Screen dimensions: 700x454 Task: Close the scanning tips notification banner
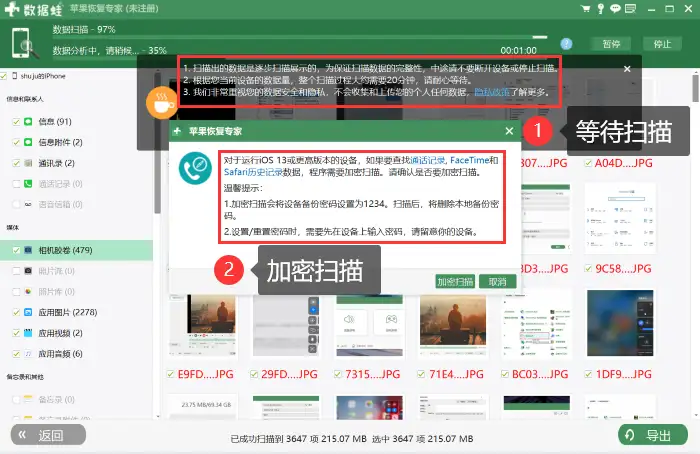click(627, 69)
